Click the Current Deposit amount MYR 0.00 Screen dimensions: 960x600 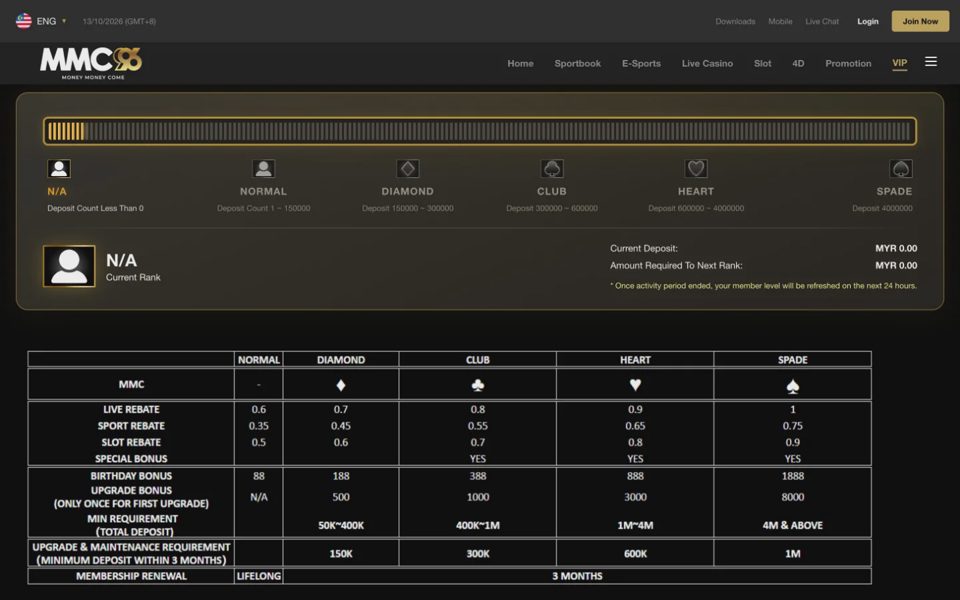[896, 249]
